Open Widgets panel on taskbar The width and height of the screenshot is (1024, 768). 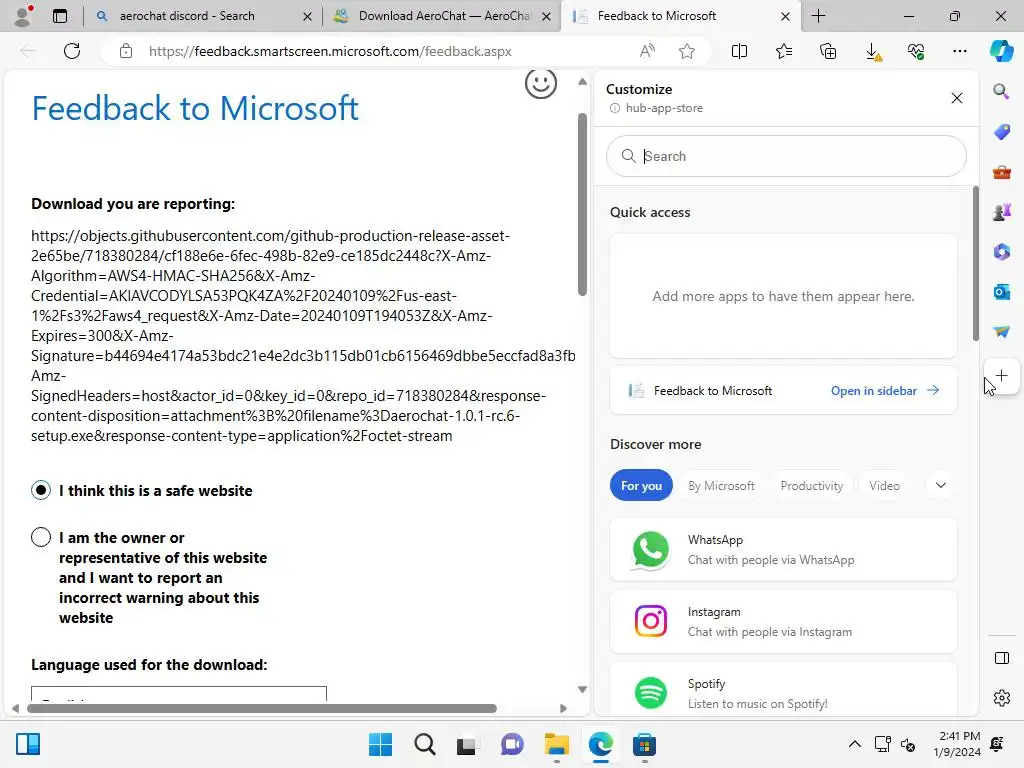(28, 744)
